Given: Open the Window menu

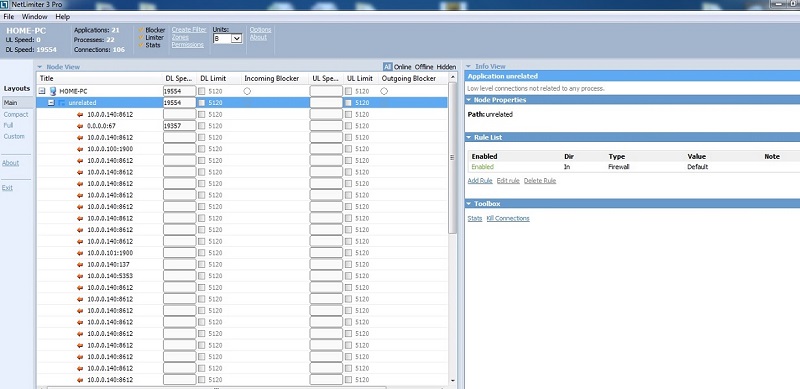Looking at the screenshot, I should click(34, 17).
